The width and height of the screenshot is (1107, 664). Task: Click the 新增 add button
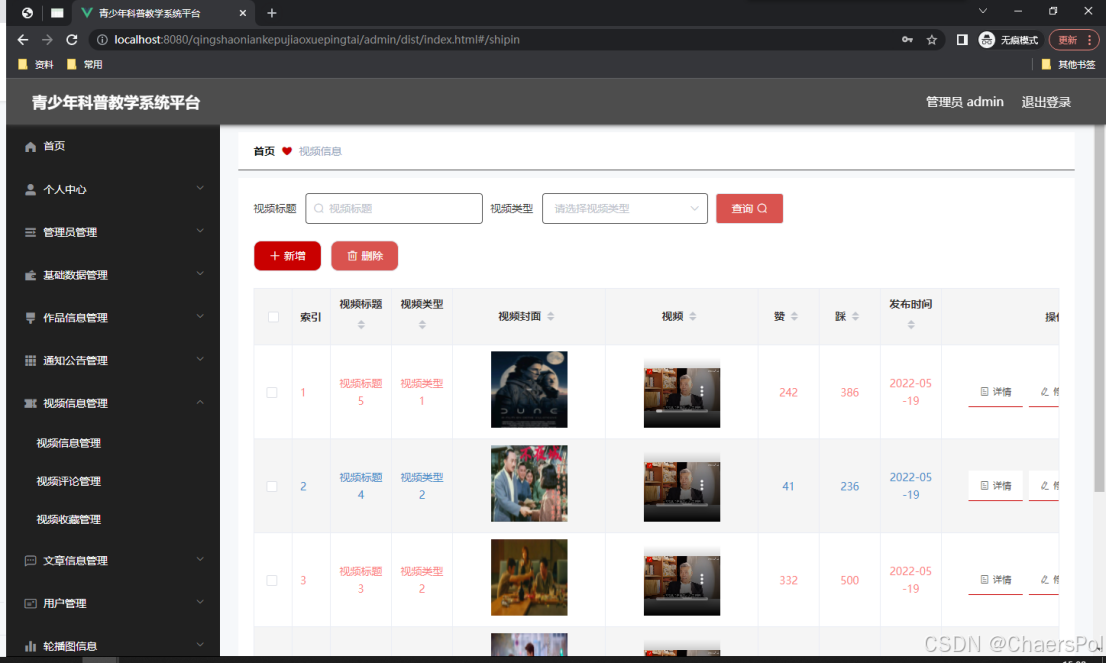[287, 255]
